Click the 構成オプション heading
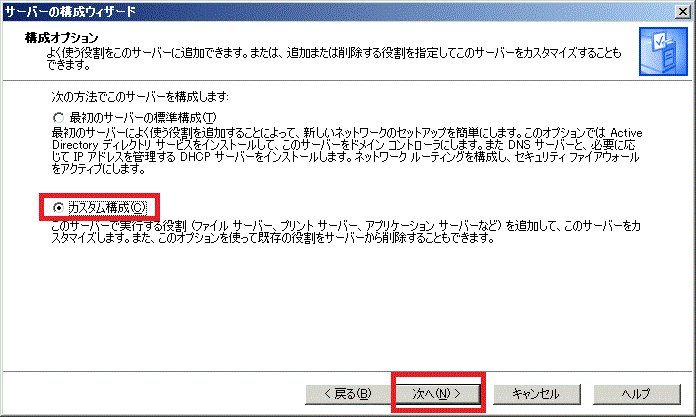 (62, 38)
